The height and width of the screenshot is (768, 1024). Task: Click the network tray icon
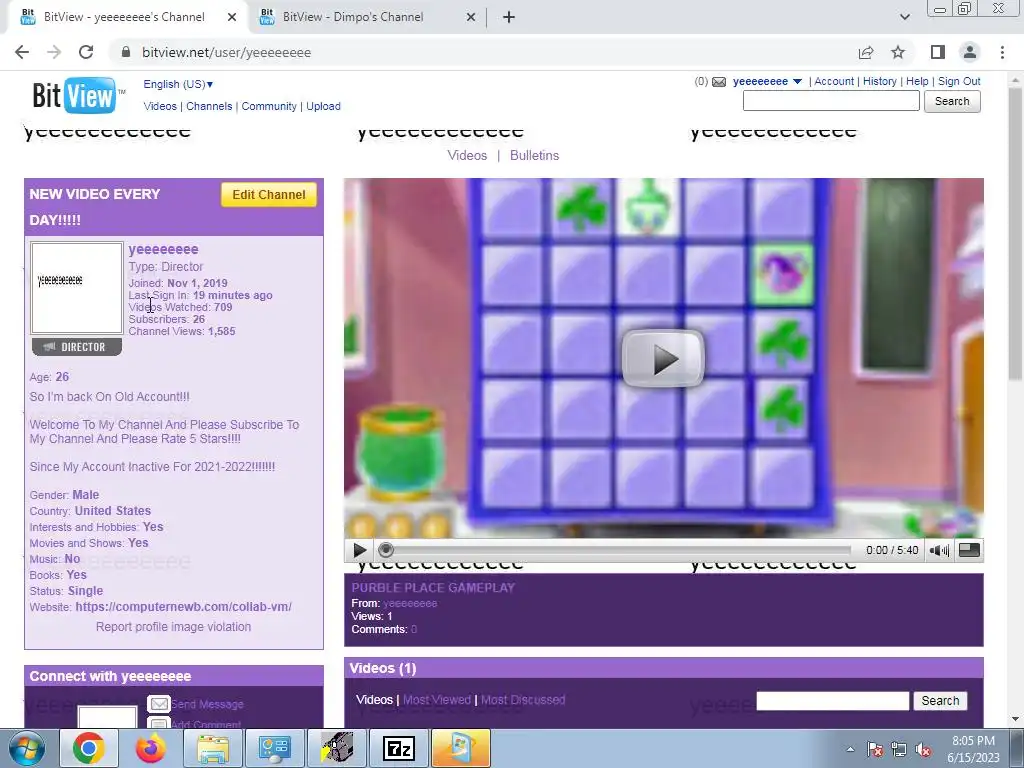pos(899,750)
